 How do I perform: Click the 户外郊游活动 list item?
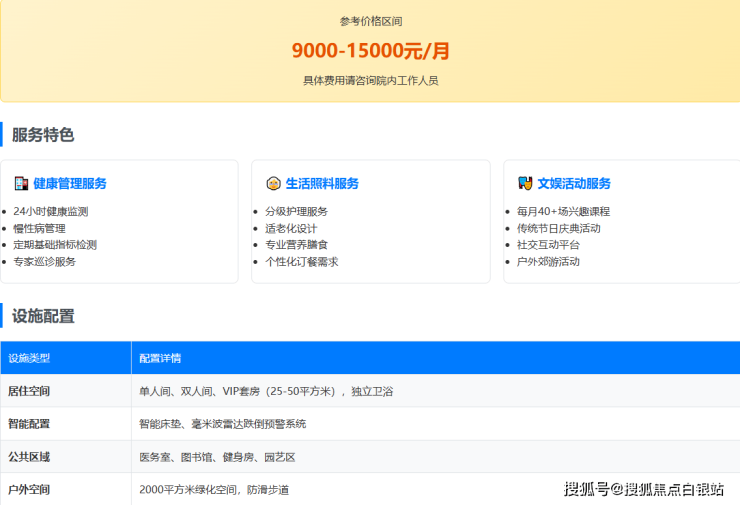[x=548, y=262]
